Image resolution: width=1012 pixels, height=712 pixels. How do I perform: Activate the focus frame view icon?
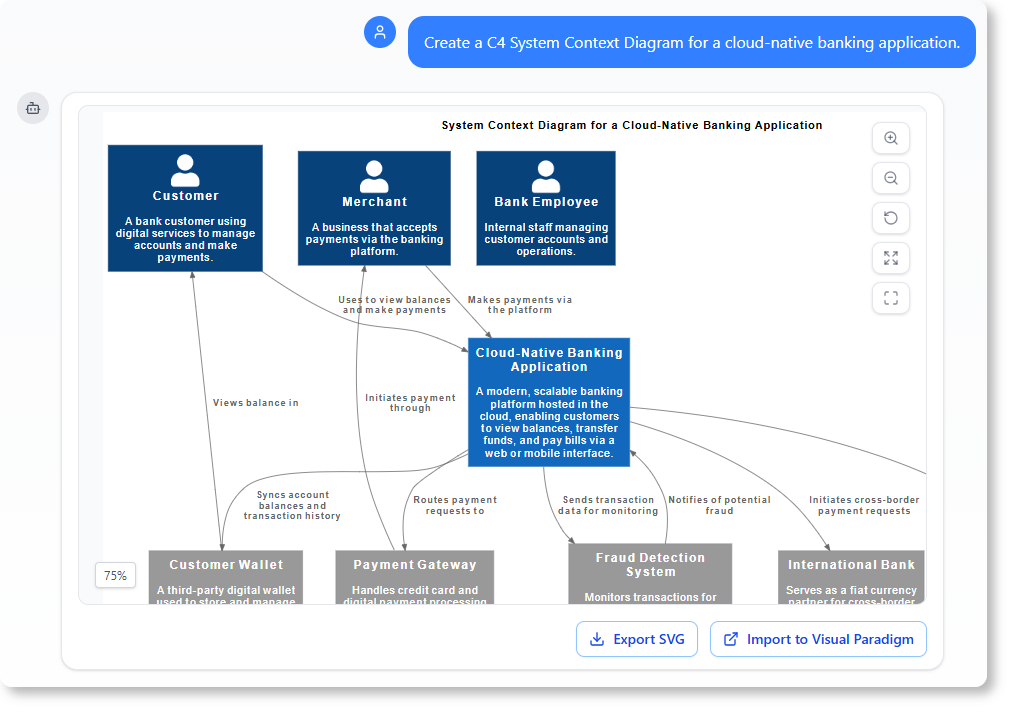tap(890, 298)
